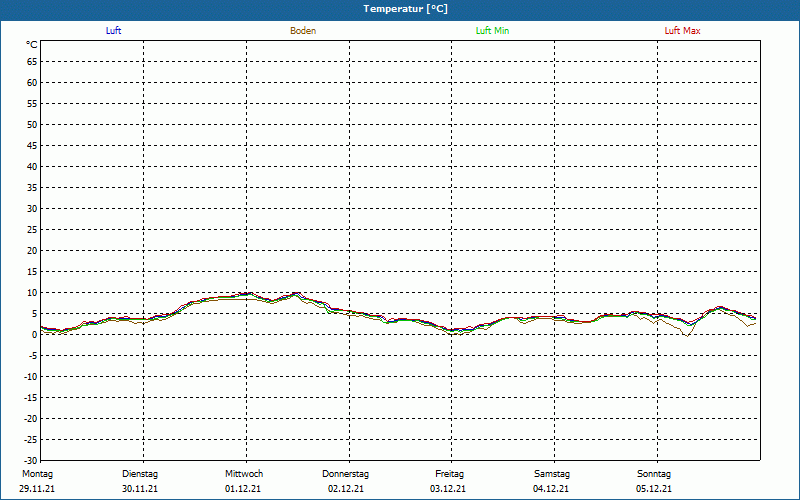The height and width of the screenshot is (500, 800).
Task: Click the green Luft Min legend label
Action: tap(492, 31)
